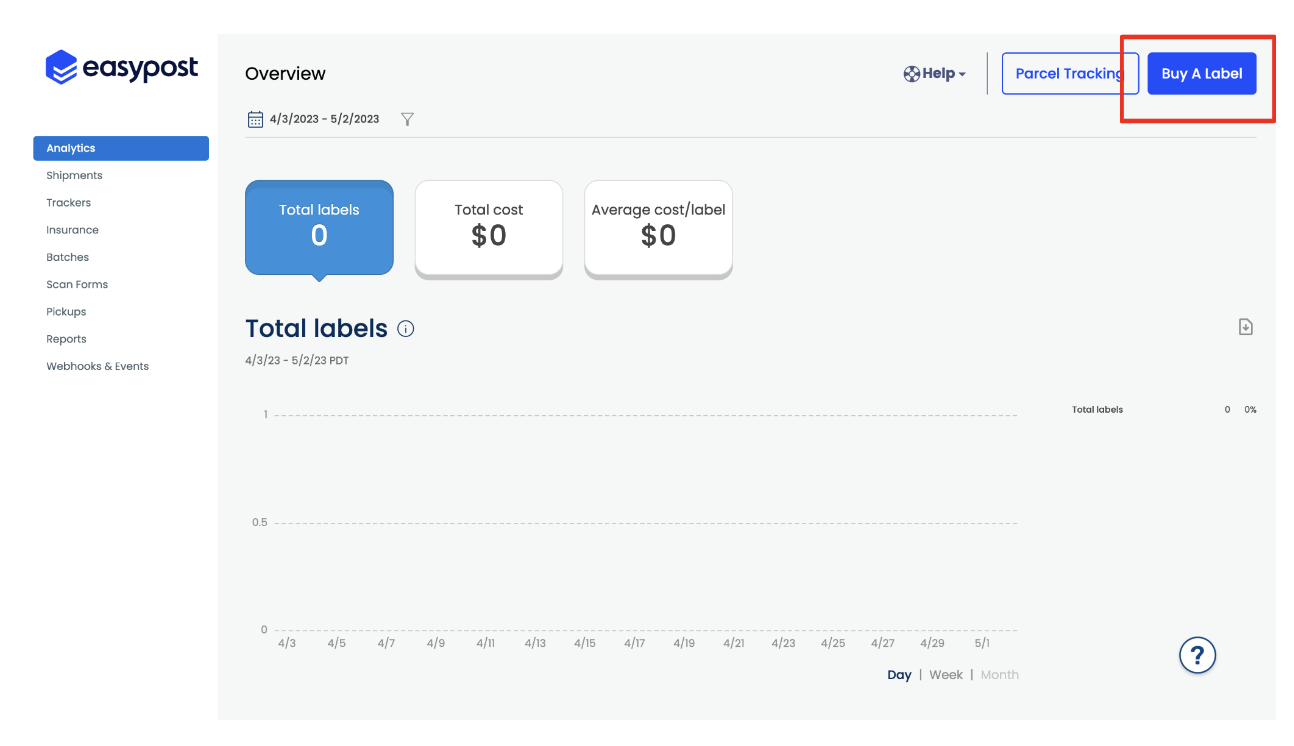Change the 4/3/2023 - 5/2/2023 date range
Viewport: 1294px width, 746px height.
(x=324, y=119)
